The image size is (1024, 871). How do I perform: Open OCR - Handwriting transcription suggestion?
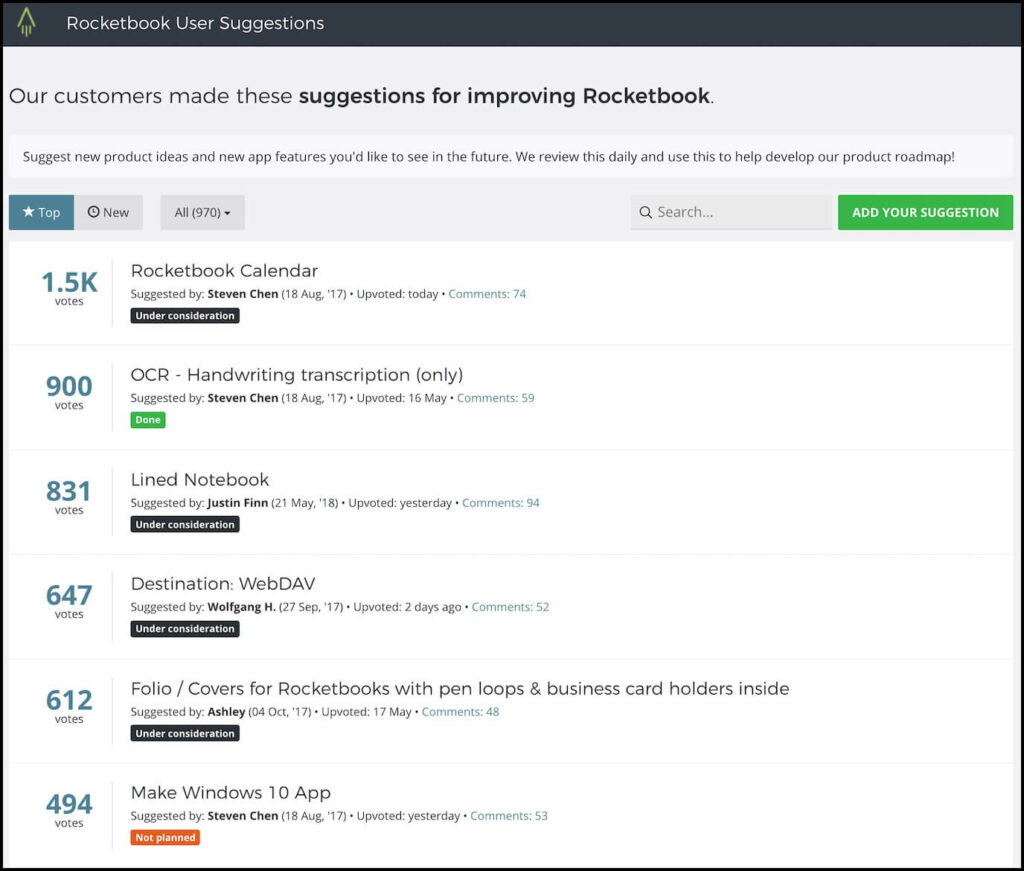296,375
